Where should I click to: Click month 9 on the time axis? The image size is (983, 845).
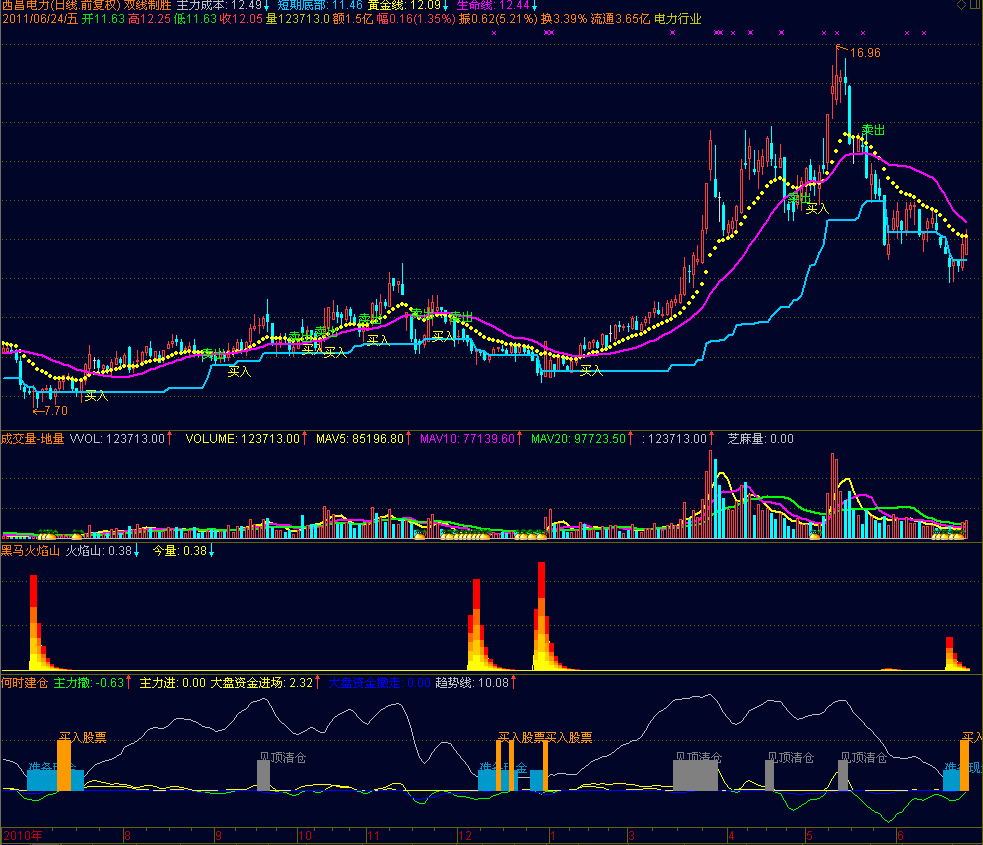coord(218,836)
